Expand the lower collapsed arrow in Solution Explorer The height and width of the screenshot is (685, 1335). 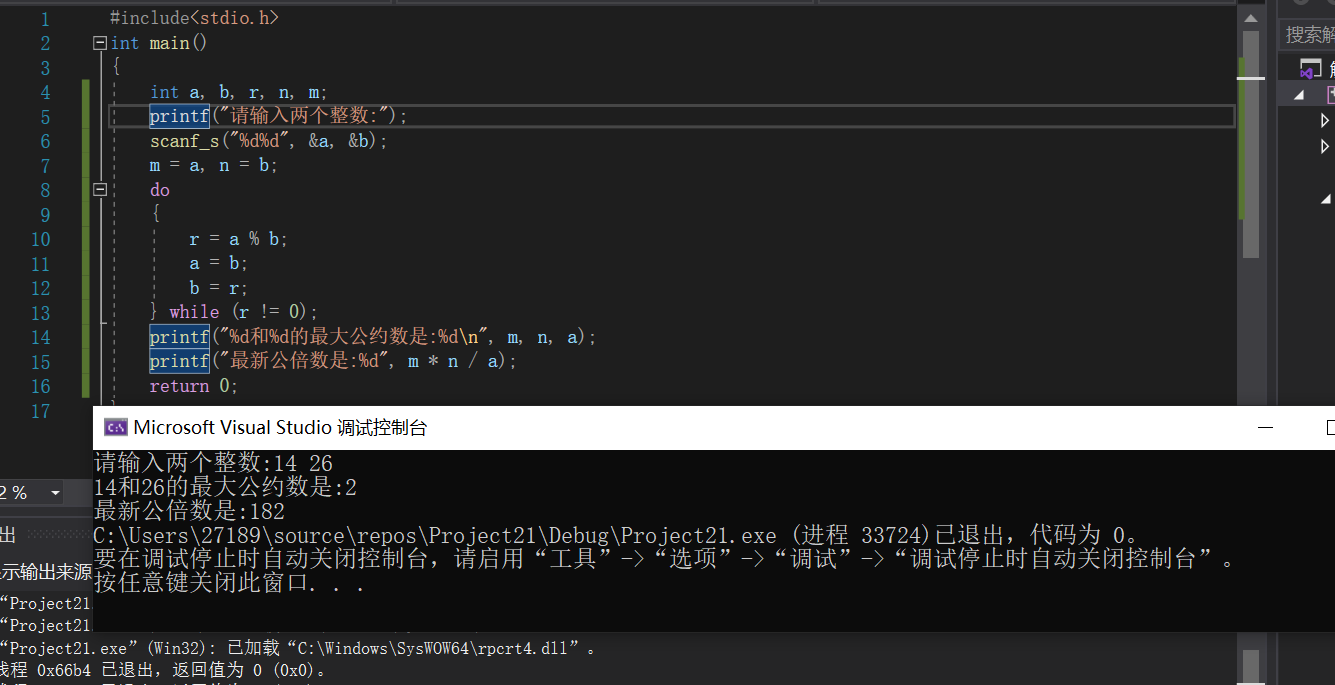click(x=1325, y=146)
